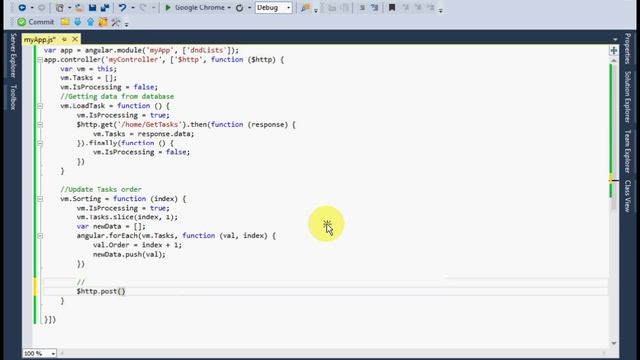This screenshot has height=360, width=640.
Task: Click the Decrease Indent icon
Action: 332,7
